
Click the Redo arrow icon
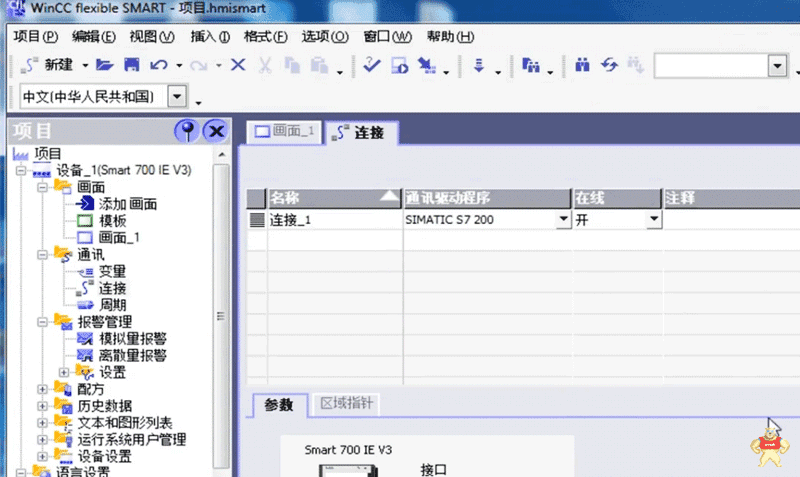coord(198,65)
